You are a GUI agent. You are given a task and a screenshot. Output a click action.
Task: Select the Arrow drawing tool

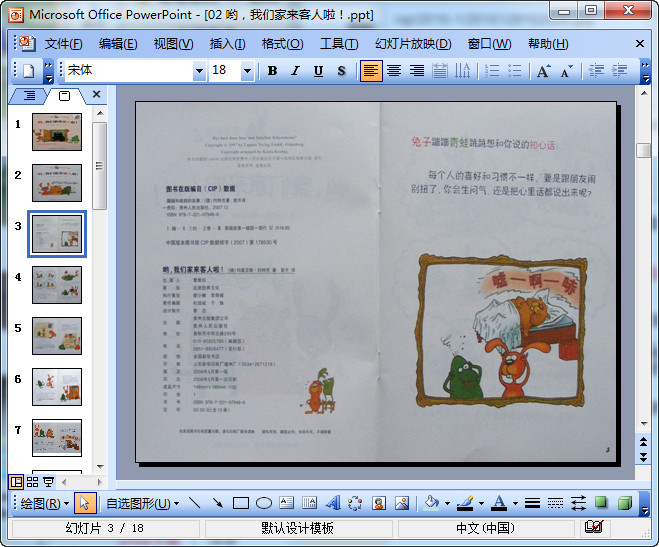coord(218,503)
